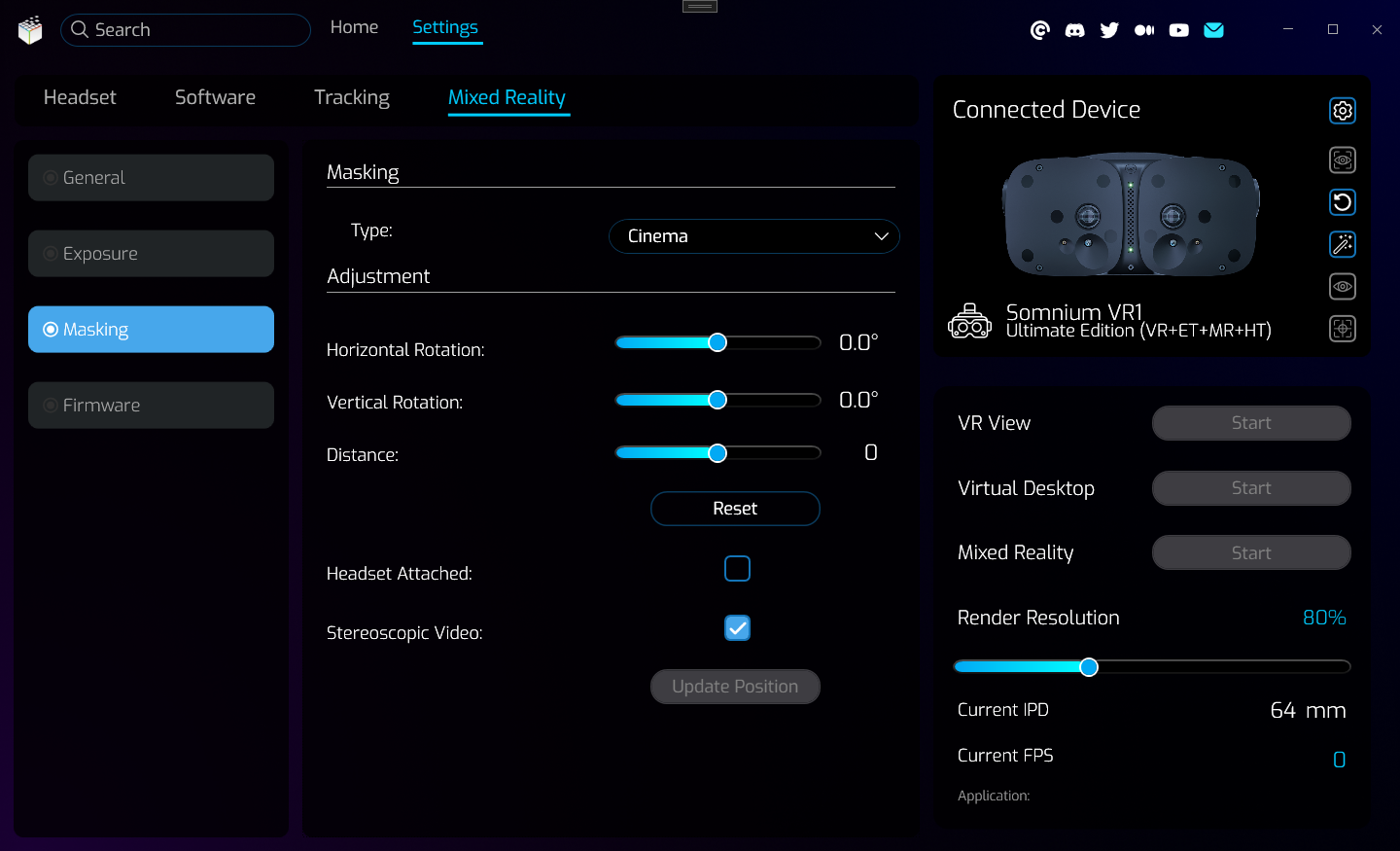Click the Horizontal Rotation 0.0° value
Screen dimensions: 1400x851
coord(858,342)
